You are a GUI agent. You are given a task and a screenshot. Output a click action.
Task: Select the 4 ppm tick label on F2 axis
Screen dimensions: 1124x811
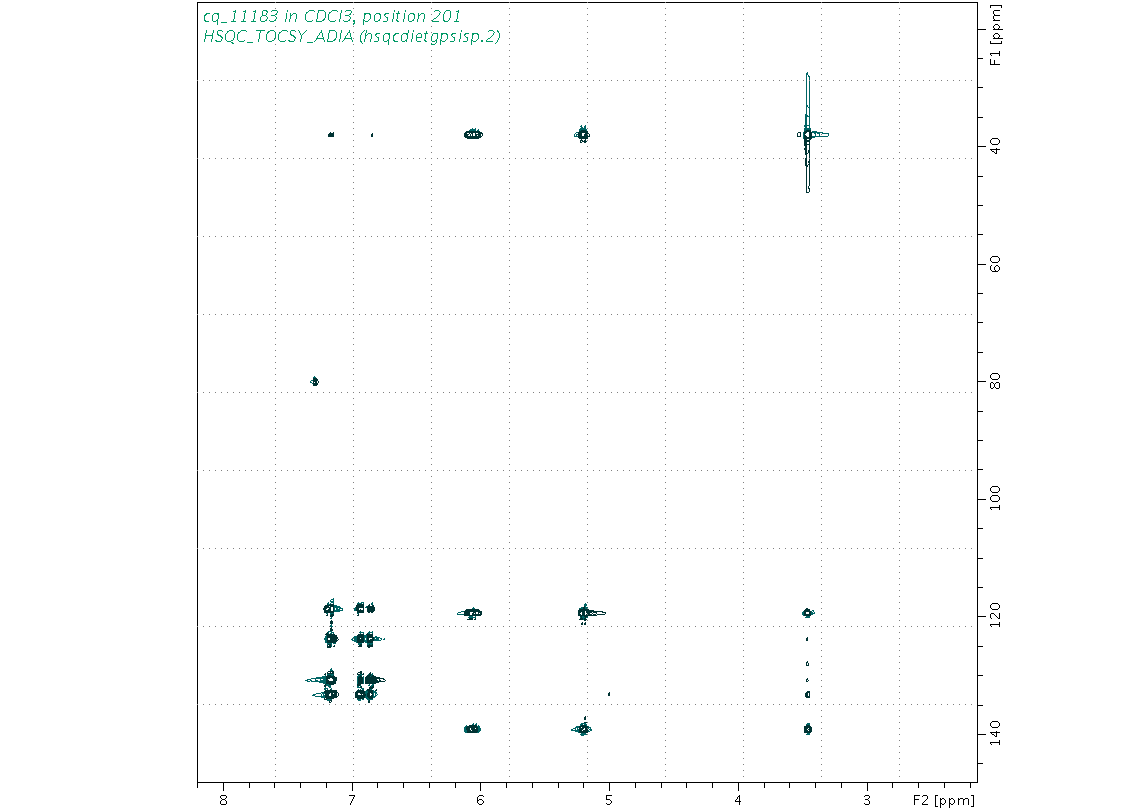pos(738,800)
